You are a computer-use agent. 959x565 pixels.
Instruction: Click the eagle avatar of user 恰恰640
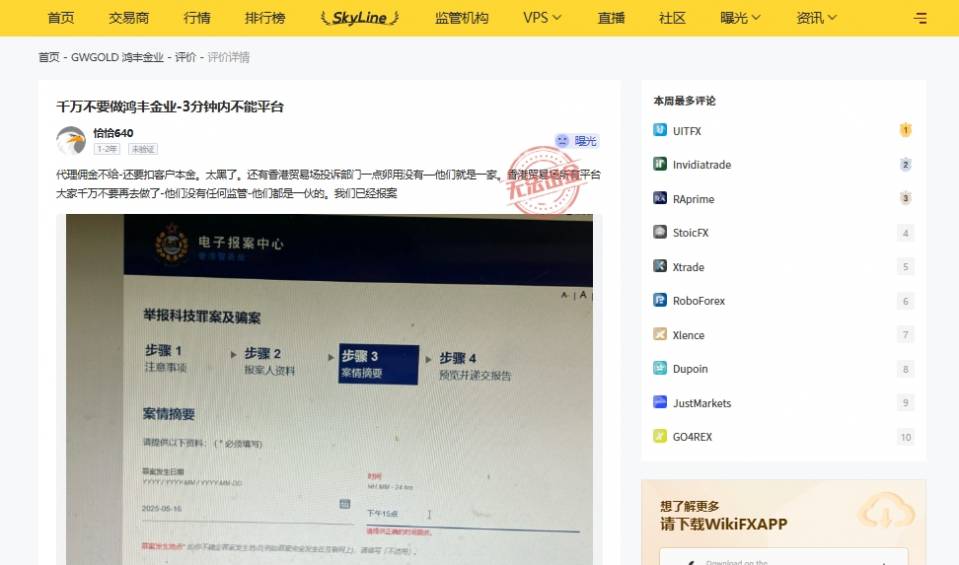coord(71,141)
